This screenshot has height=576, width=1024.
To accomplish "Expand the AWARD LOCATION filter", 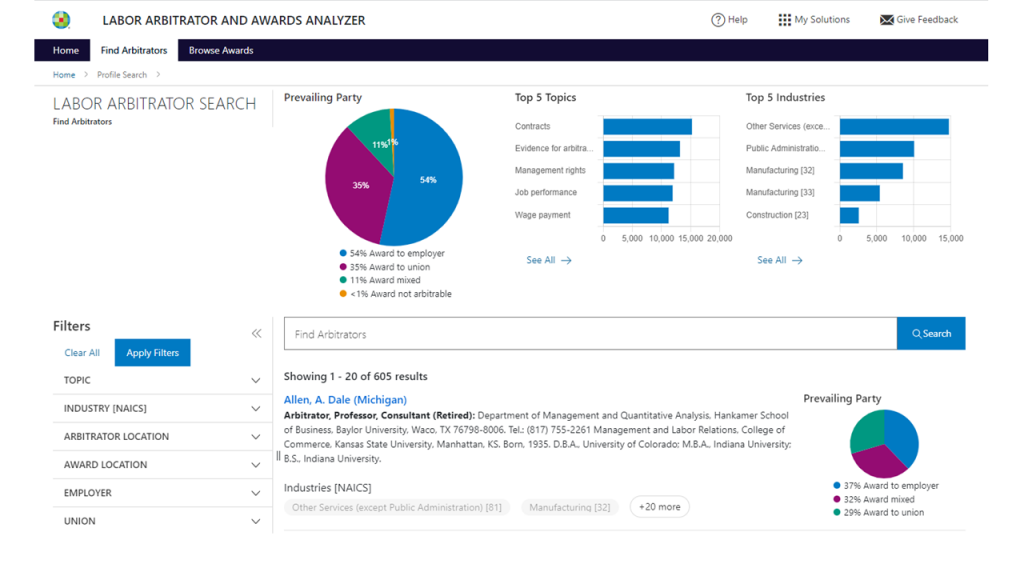I will [x=255, y=465].
